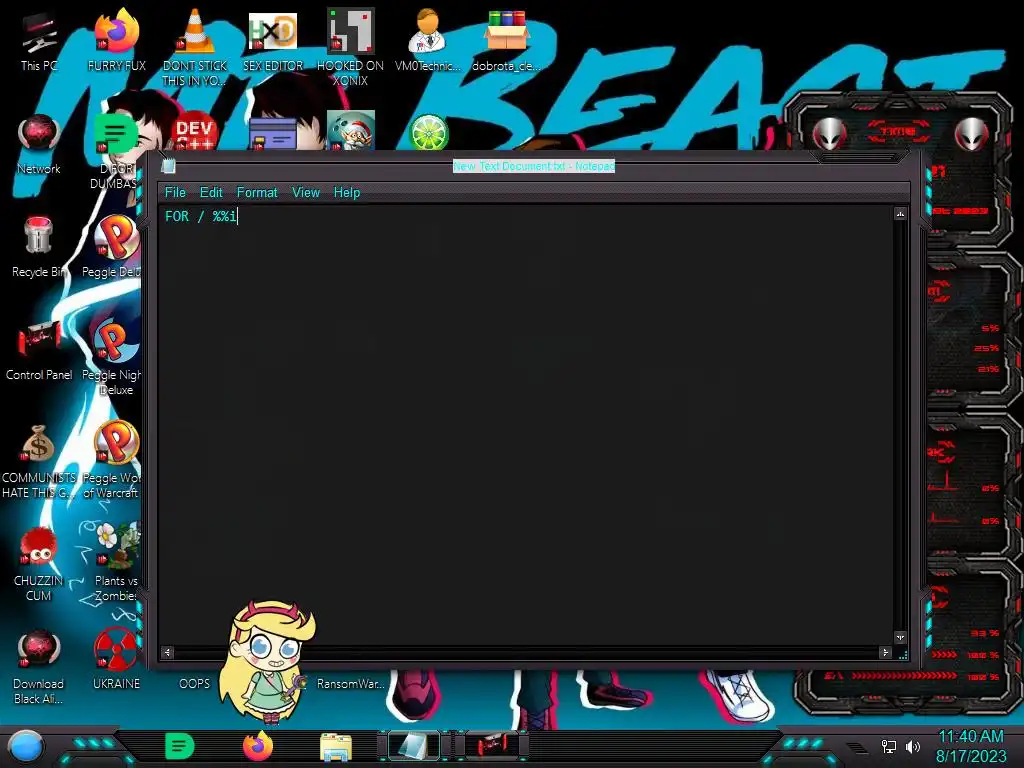Viewport: 1024px width, 768px height.
Task: Click the Notepad title bar icon
Action: coord(168,166)
